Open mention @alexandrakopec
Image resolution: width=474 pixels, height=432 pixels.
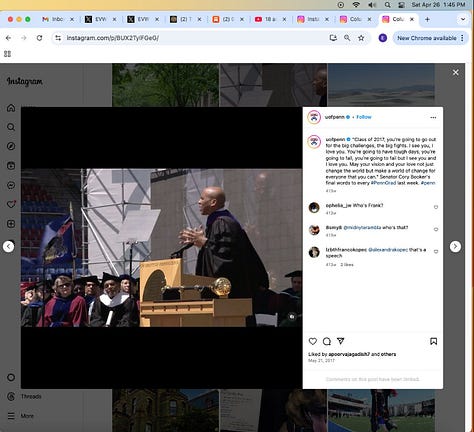point(388,250)
